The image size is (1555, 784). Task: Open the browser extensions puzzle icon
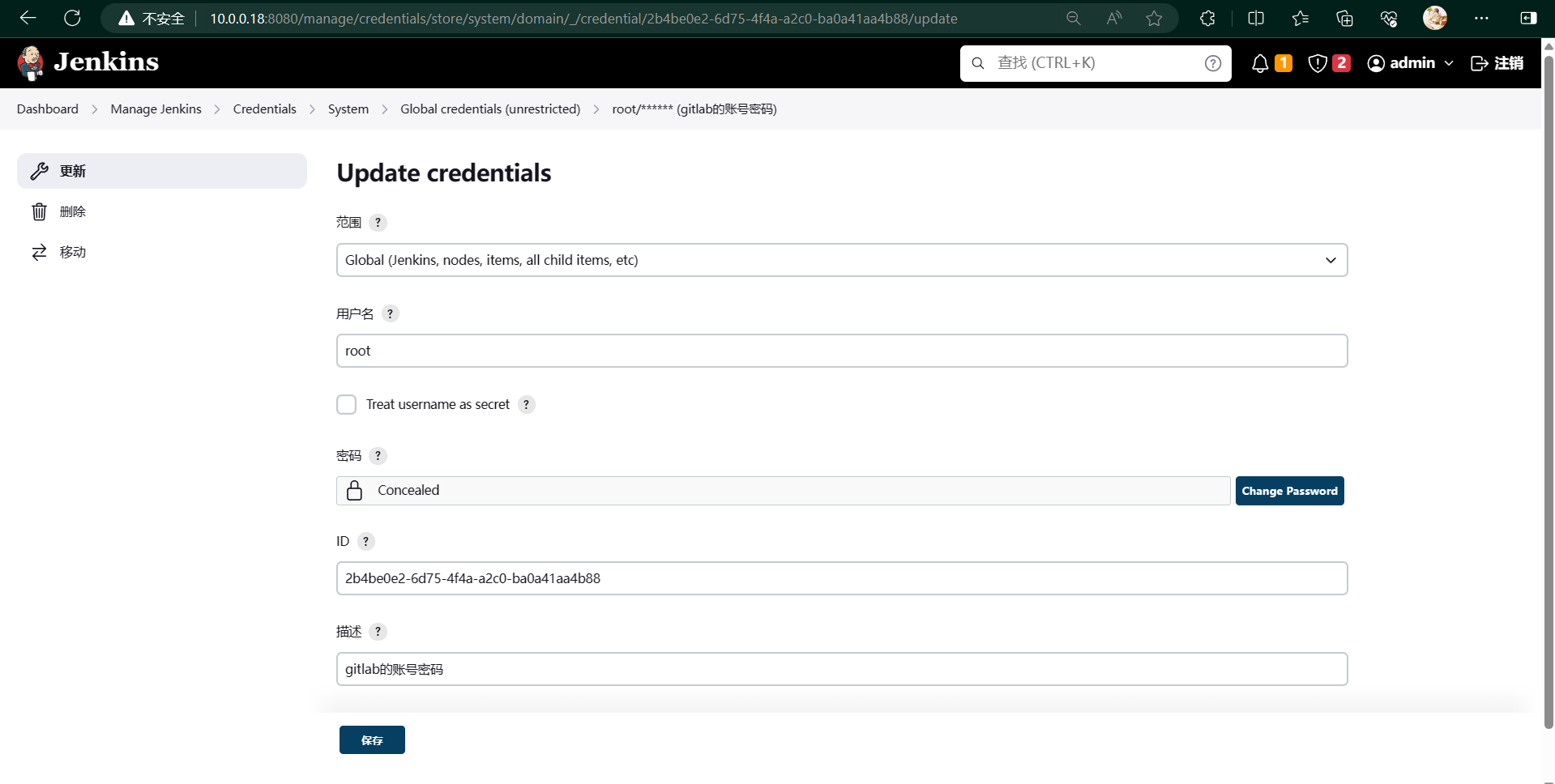click(x=1207, y=18)
